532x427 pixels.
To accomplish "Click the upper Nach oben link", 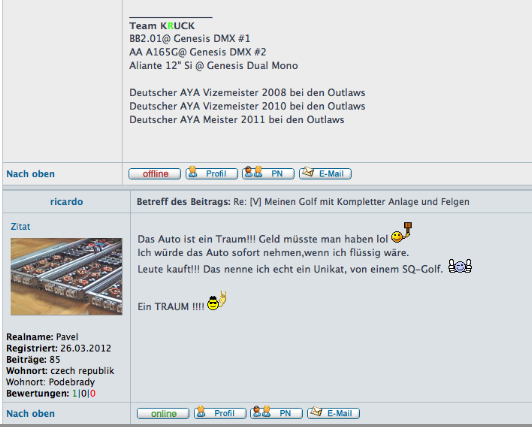I will 31,174.
